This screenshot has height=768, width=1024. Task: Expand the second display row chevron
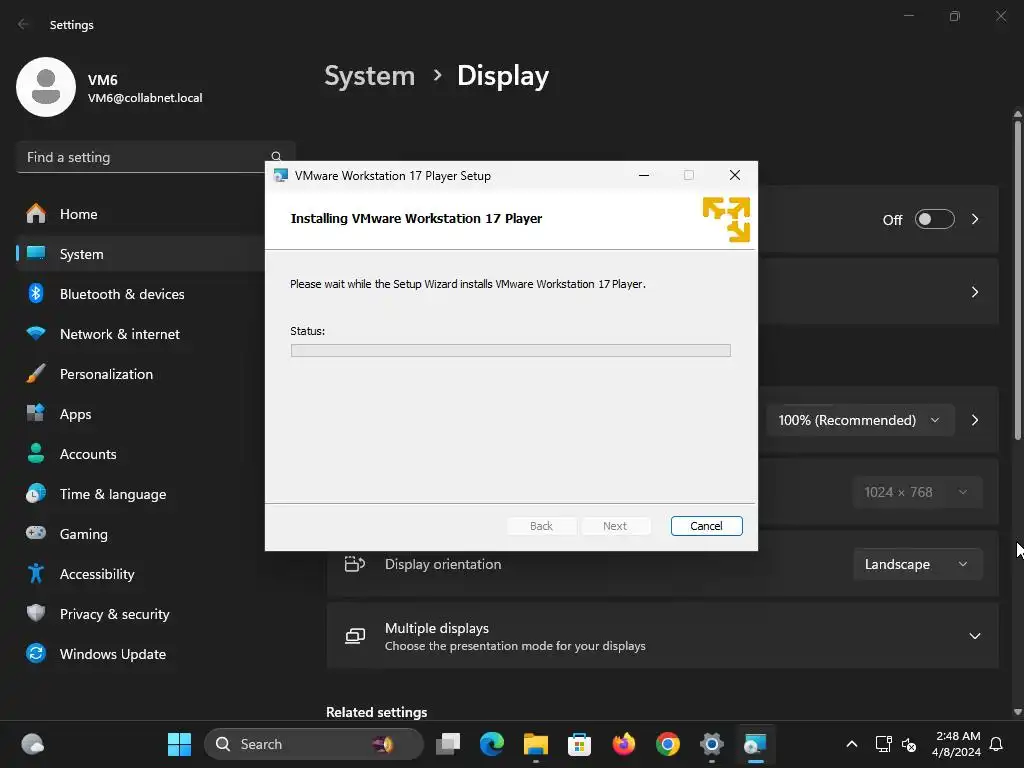[x=974, y=292]
